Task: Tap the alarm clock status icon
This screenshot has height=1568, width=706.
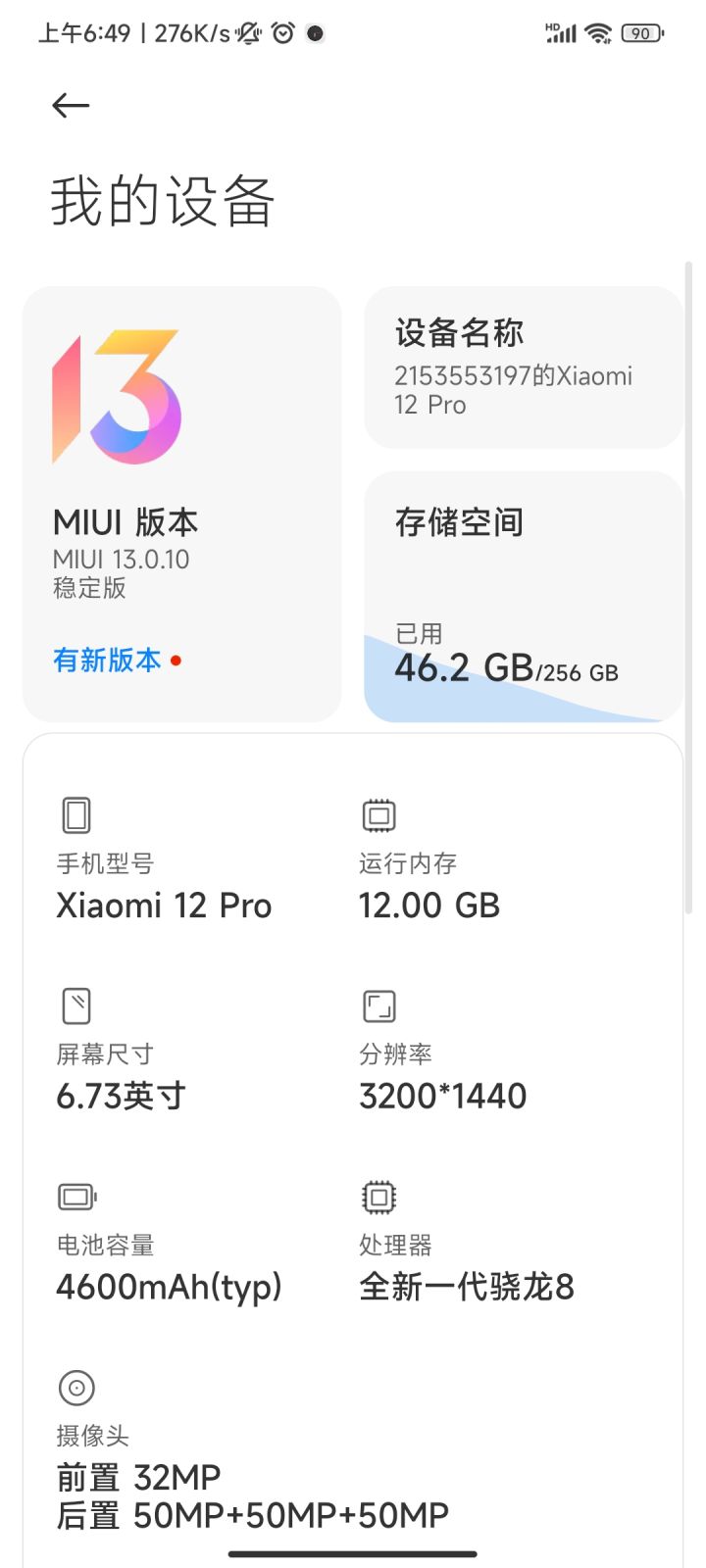Action: [x=283, y=33]
